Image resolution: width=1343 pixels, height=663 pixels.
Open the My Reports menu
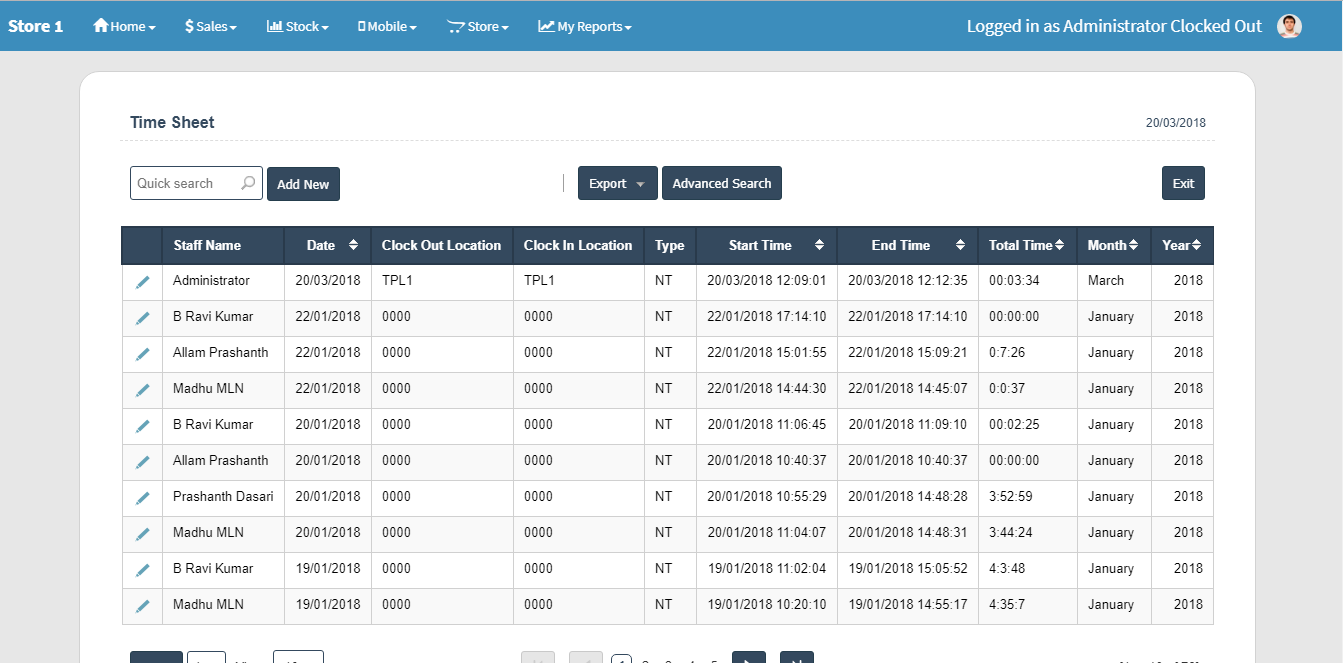(585, 27)
